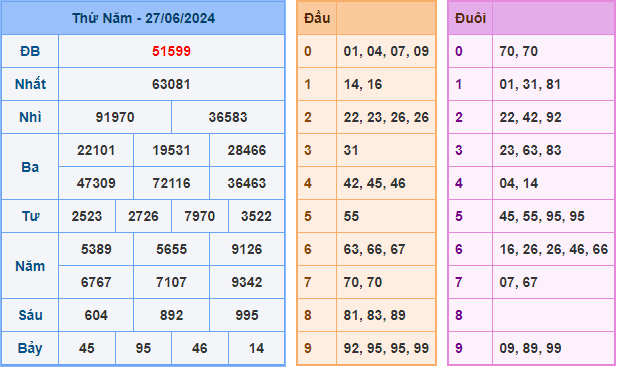Select second prize number 36583

pyautogui.click(x=228, y=117)
